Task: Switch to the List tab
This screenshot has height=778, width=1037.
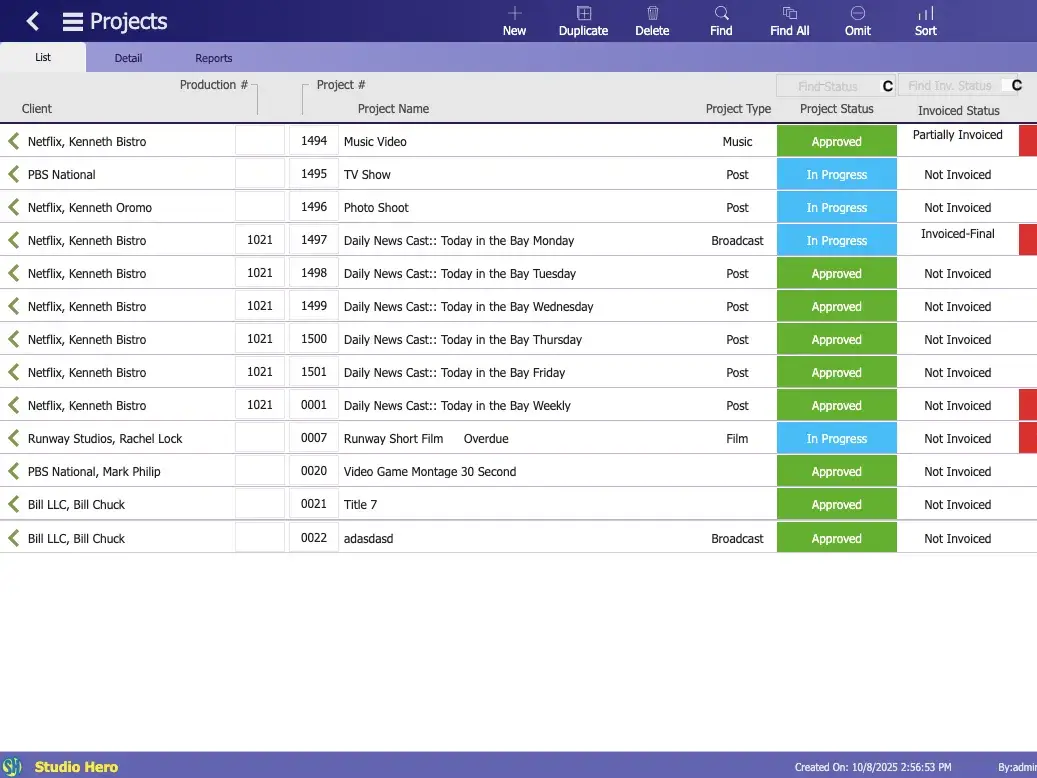Action: 43,58
